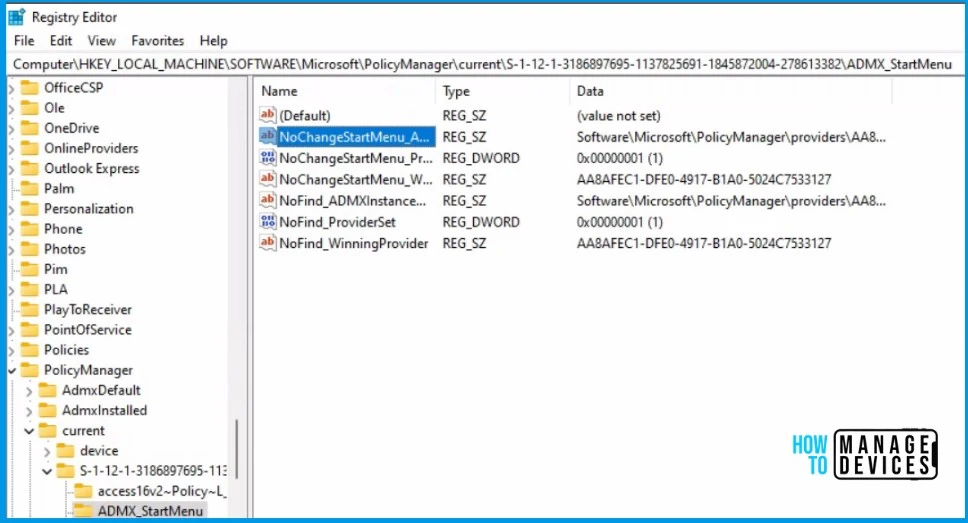Select the ADMX_StartMenu key in tree
Image resolution: width=968 pixels, height=523 pixels.
tap(150, 511)
